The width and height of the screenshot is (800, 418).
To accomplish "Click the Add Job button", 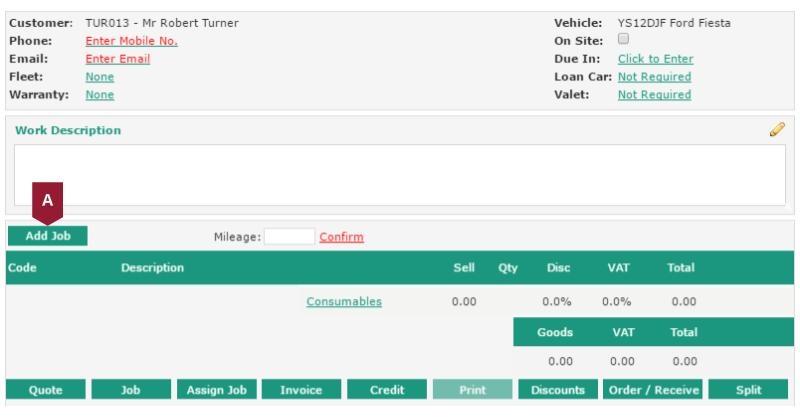I will (47, 237).
